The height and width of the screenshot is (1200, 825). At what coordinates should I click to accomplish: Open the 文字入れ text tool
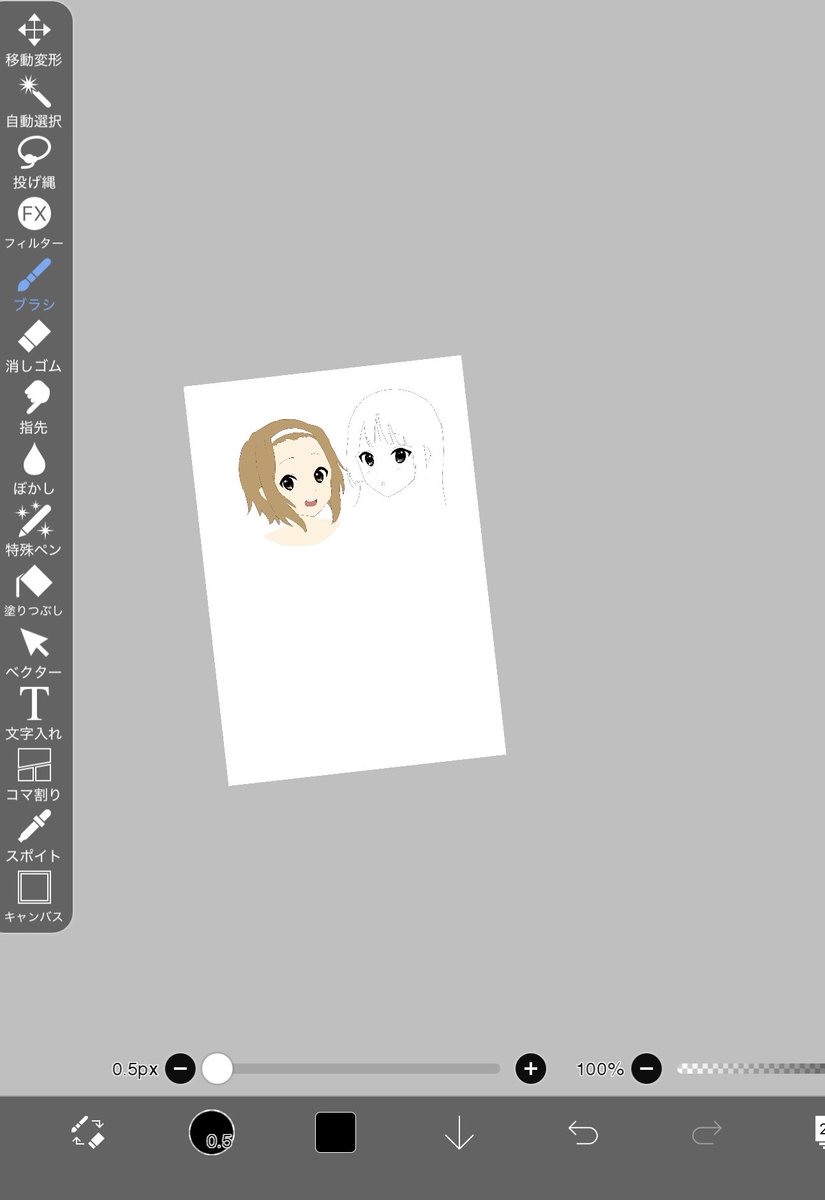[34, 714]
